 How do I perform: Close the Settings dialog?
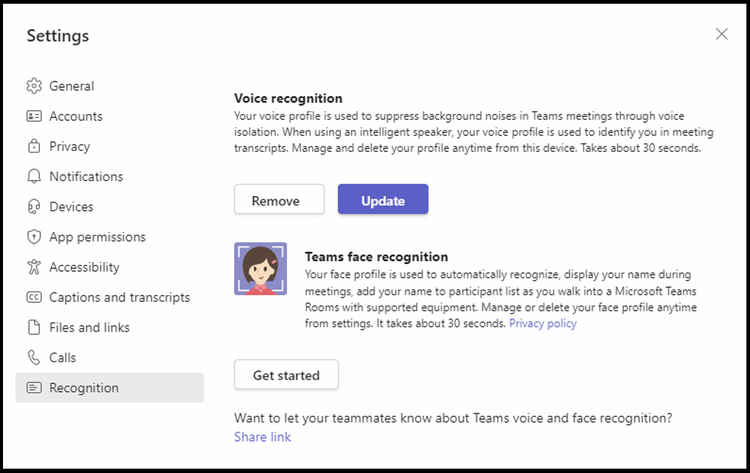point(722,34)
